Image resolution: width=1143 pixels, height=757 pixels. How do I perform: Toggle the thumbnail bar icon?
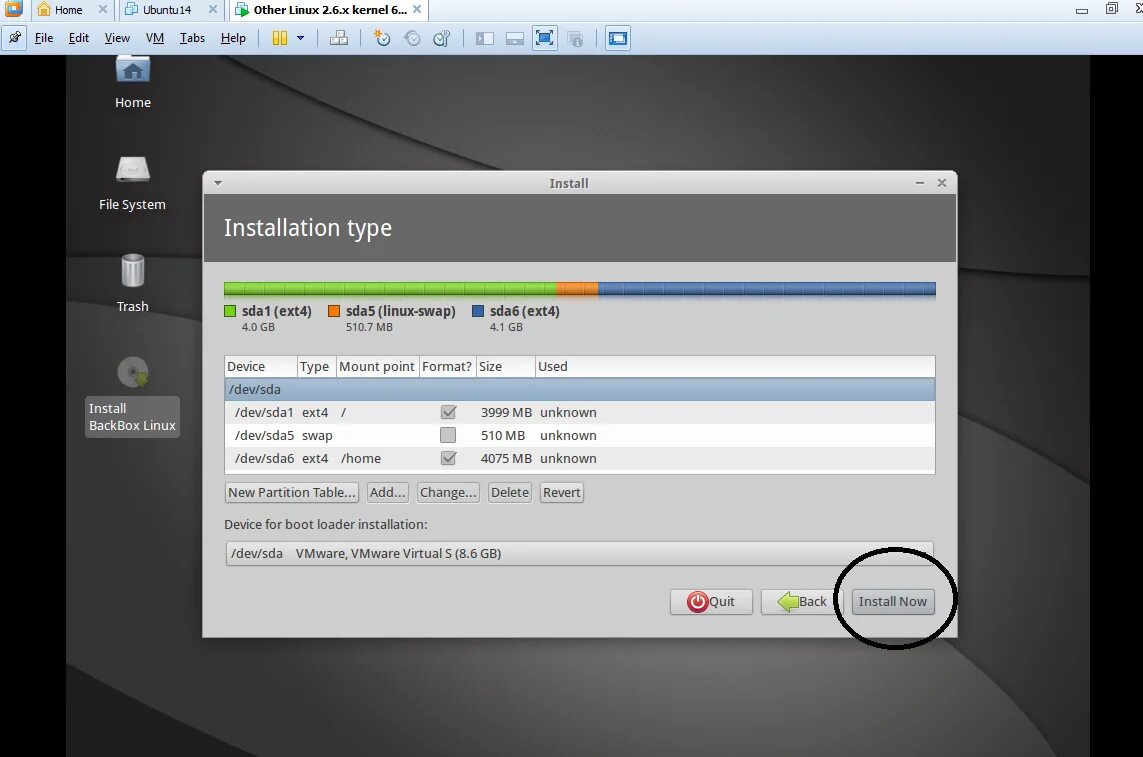(x=515, y=38)
